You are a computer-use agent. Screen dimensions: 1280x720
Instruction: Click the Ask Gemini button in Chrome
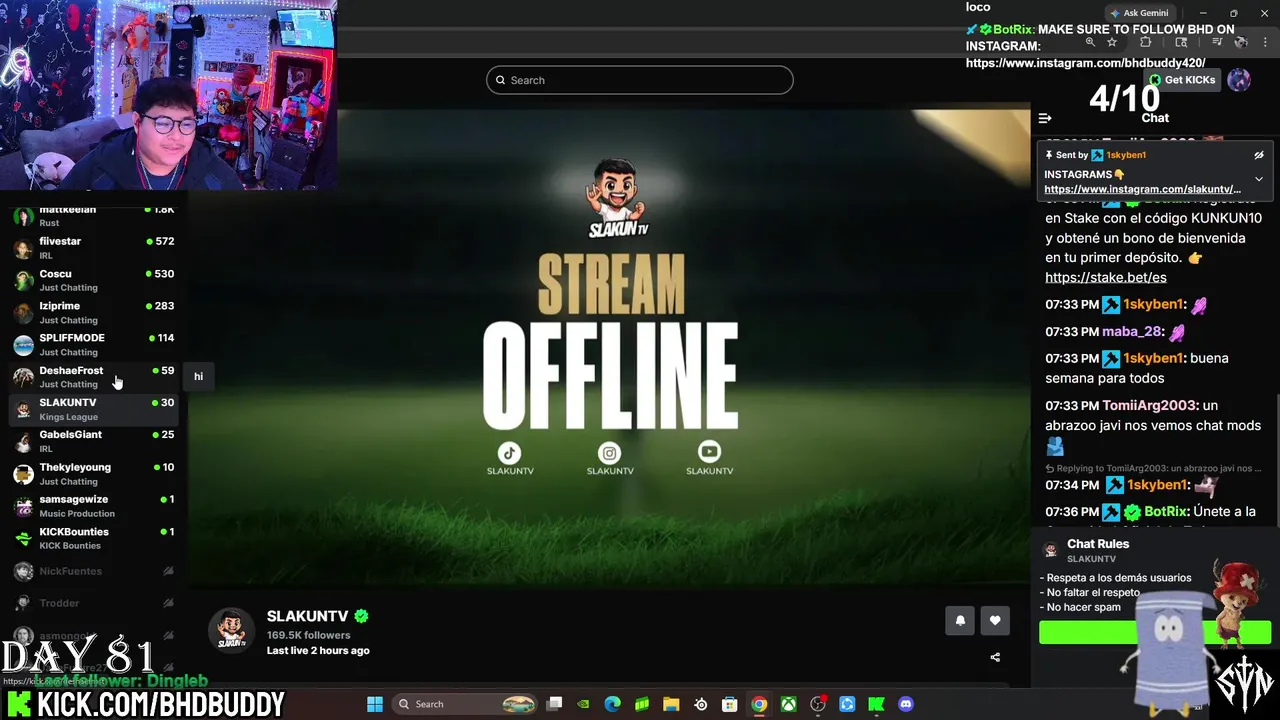1138,13
